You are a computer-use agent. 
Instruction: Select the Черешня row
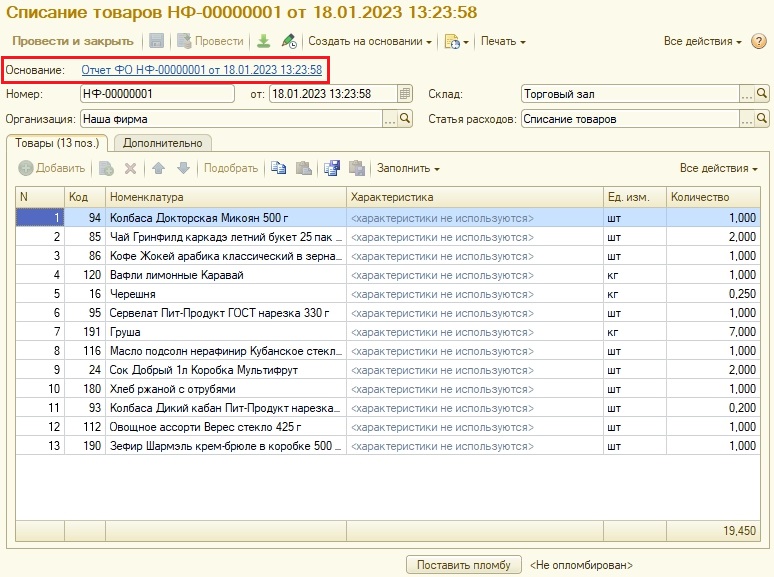click(x=387, y=294)
